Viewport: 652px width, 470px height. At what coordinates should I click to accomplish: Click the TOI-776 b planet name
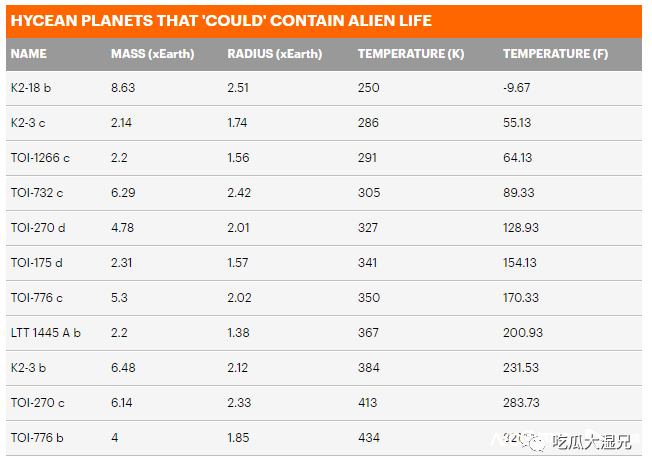(37, 437)
